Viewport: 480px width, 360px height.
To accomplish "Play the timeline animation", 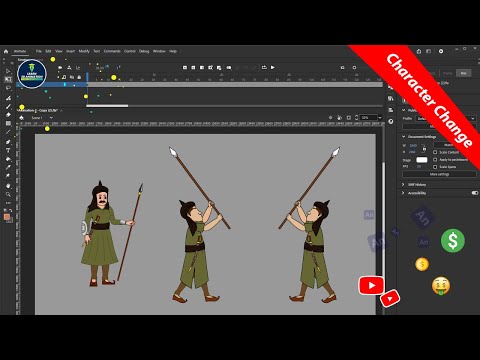I will click(273, 67).
